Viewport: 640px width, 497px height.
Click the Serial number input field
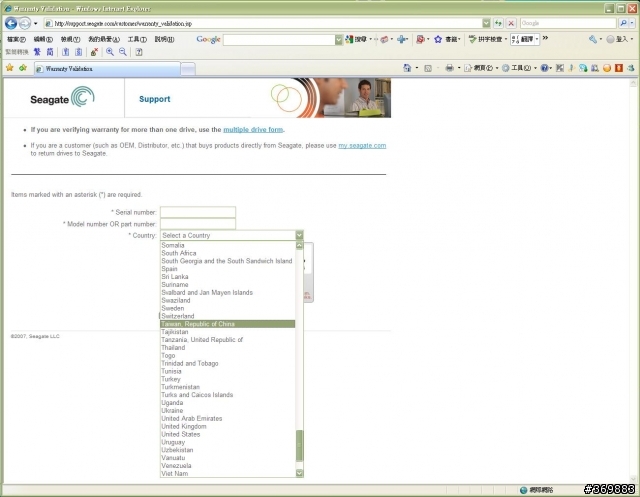tap(198, 212)
